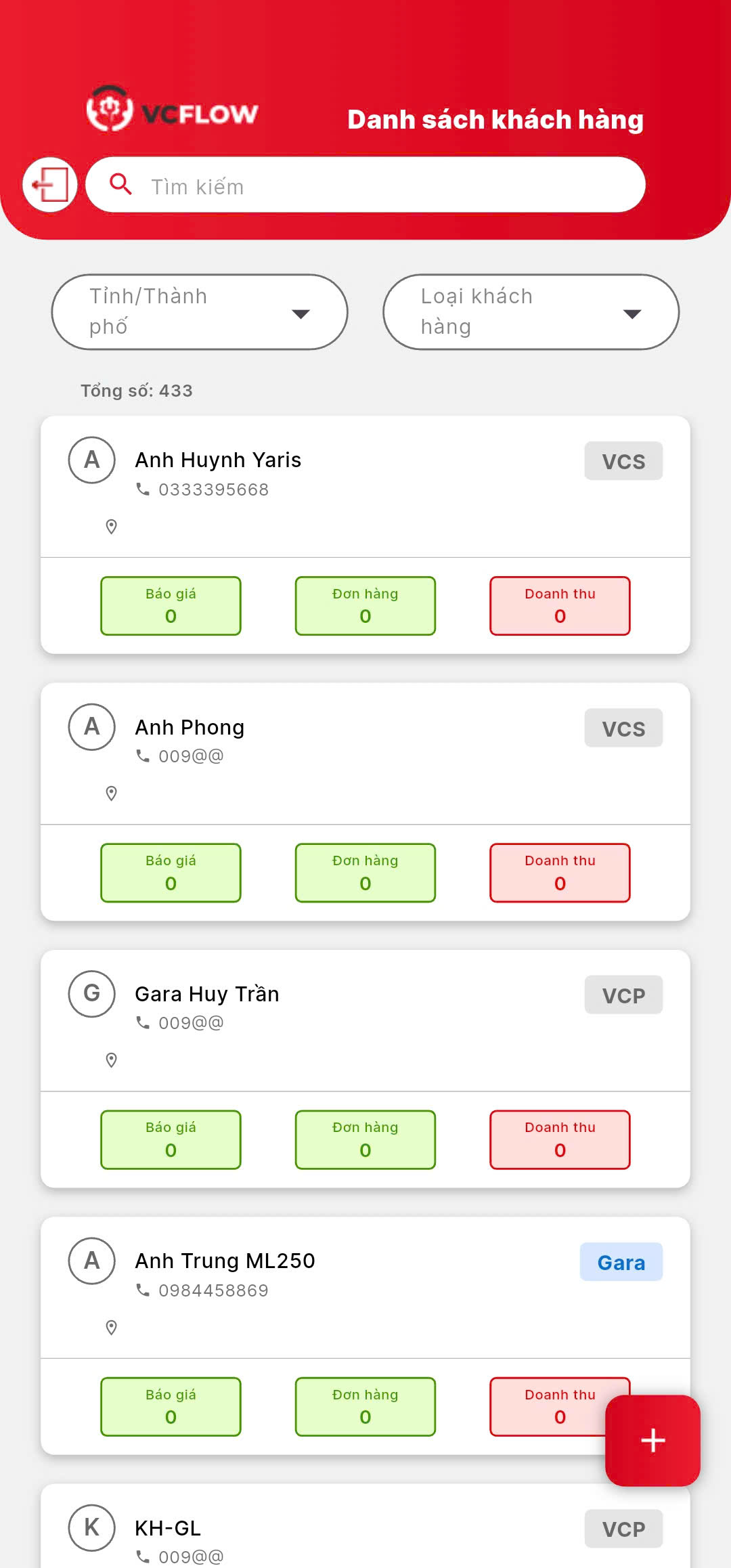Select the VCS tag on Anh Phong
The image size is (731, 1568).
(x=623, y=728)
